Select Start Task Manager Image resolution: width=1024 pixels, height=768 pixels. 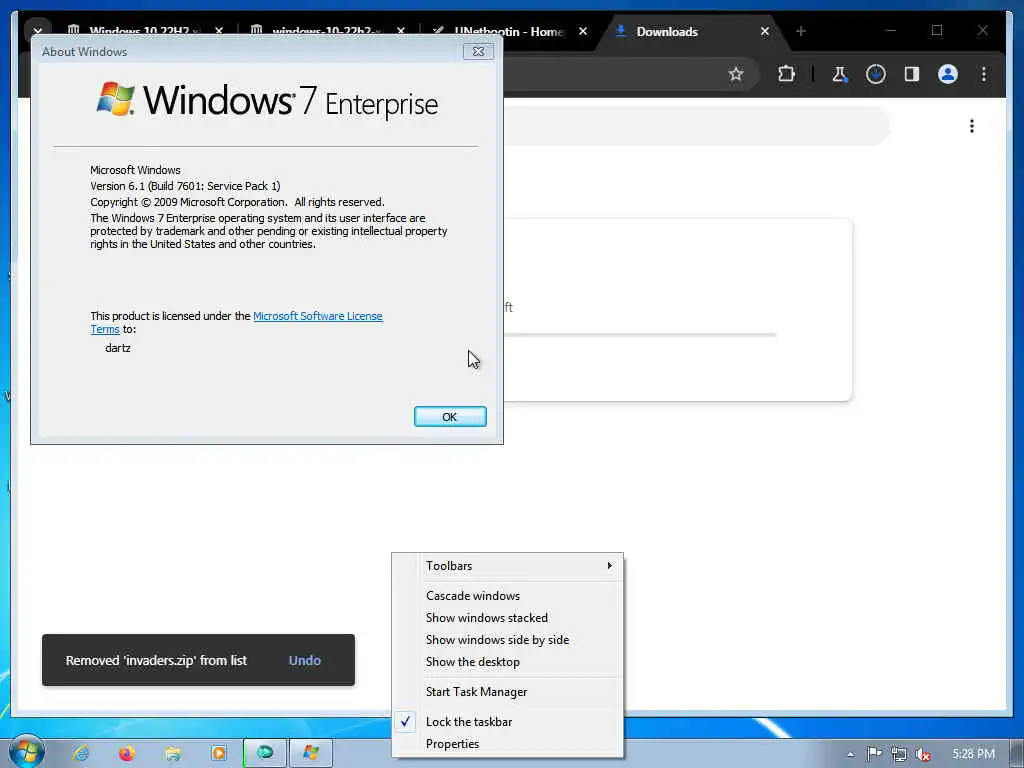tap(508, 692)
